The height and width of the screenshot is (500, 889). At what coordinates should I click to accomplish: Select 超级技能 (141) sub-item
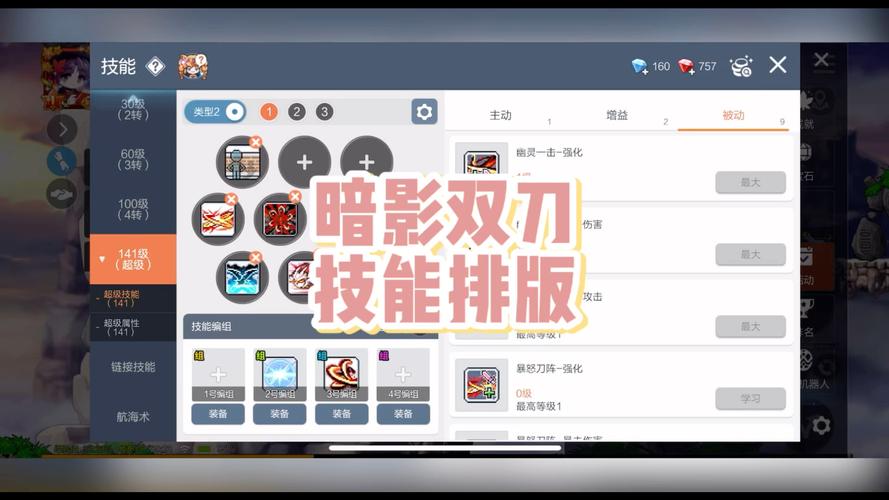tap(133, 298)
